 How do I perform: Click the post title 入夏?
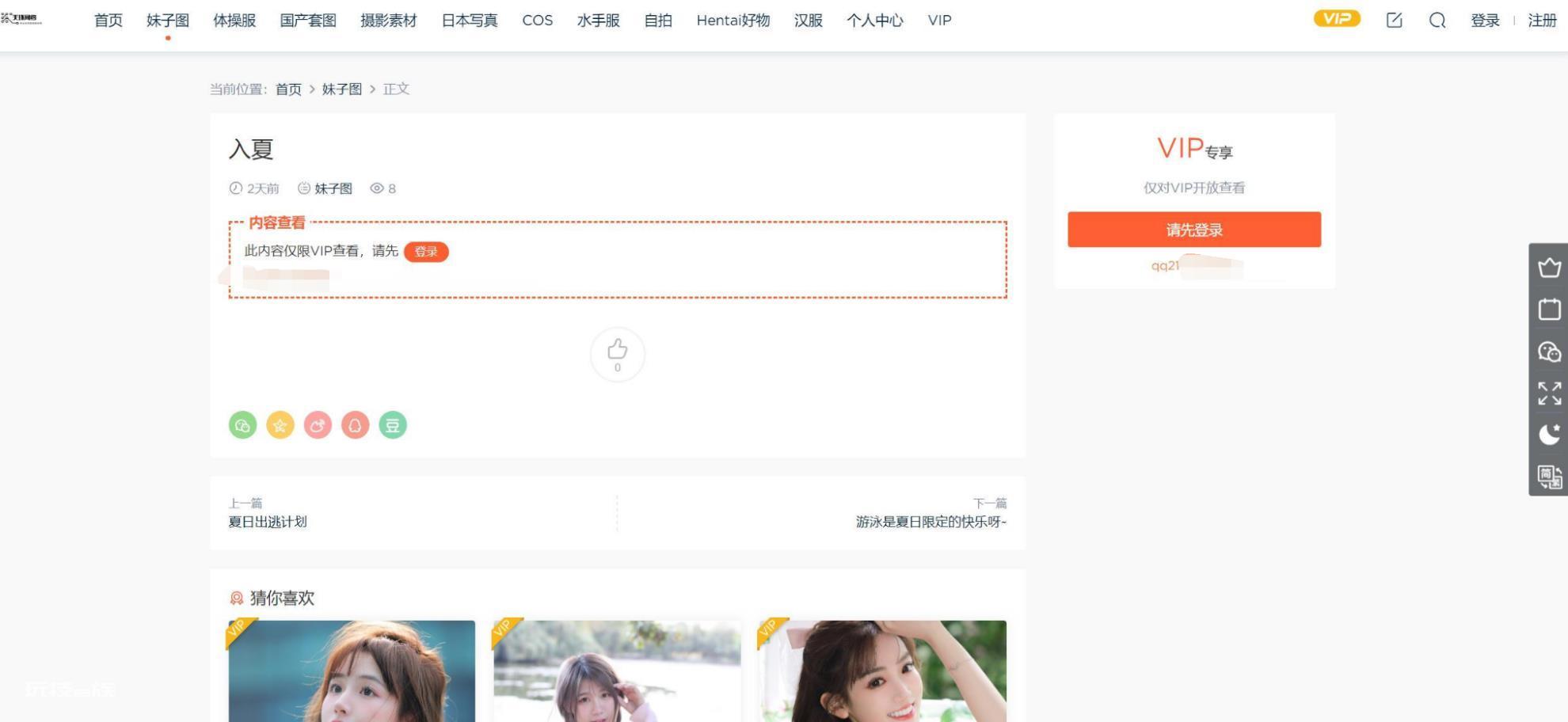click(251, 149)
